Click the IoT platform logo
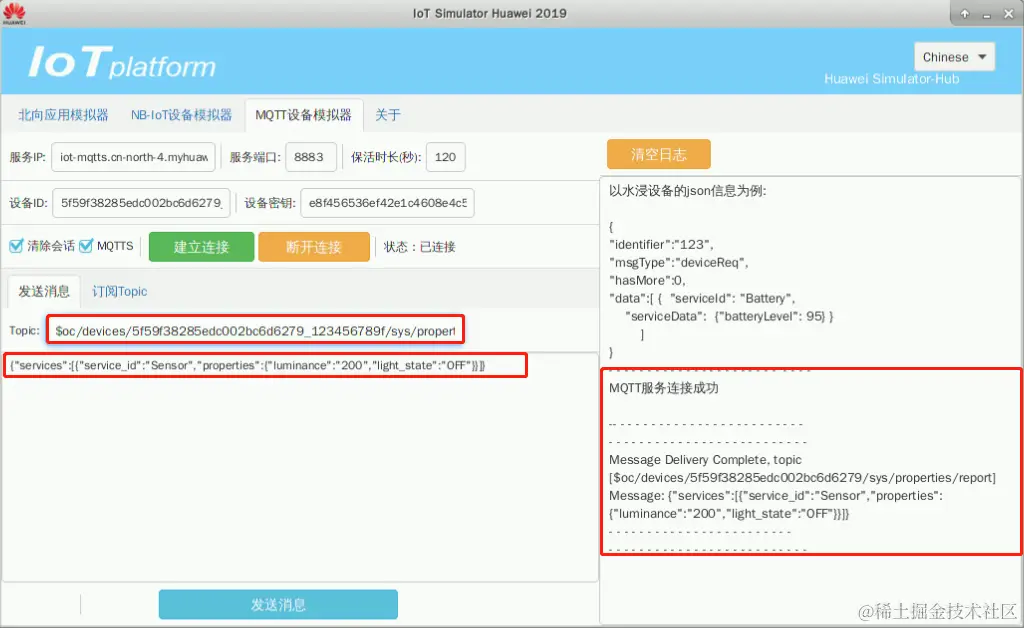Viewport: 1024px width, 628px height. (122, 63)
